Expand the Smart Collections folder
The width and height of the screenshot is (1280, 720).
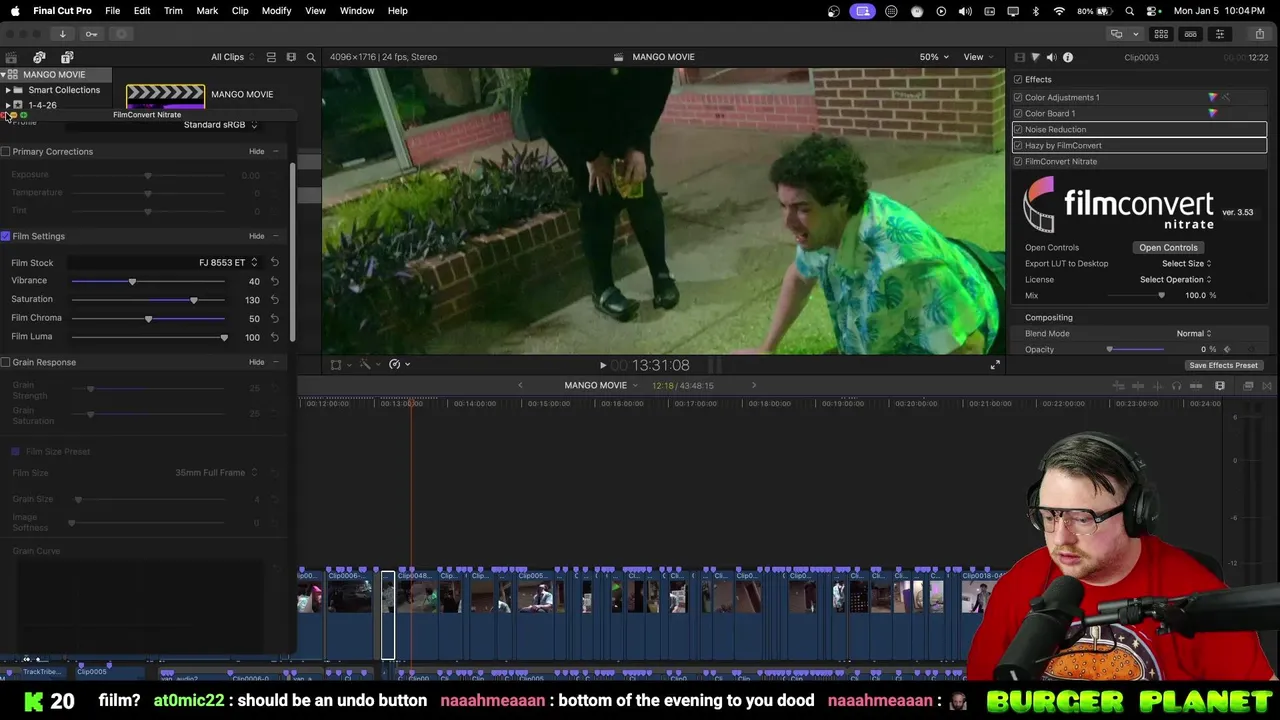[8, 90]
